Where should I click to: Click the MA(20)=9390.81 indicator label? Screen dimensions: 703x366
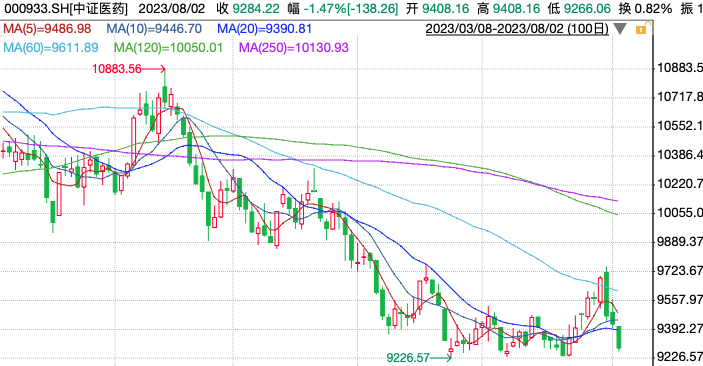pos(265,29)
